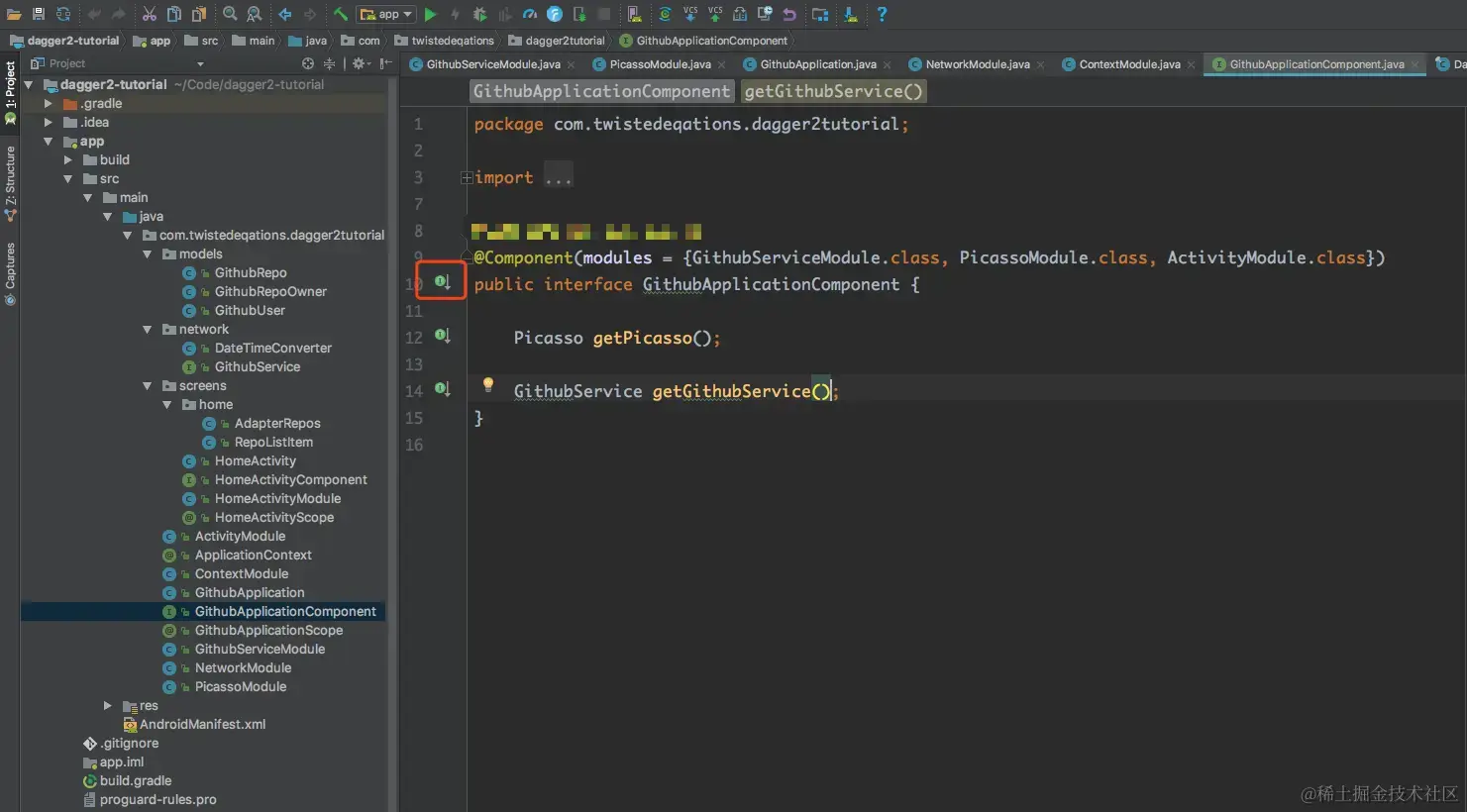Image resolution: width=1467 pixels, height=812 pixels.
Task: Click the Paste clipboard icon
Action: pos(199,14)
